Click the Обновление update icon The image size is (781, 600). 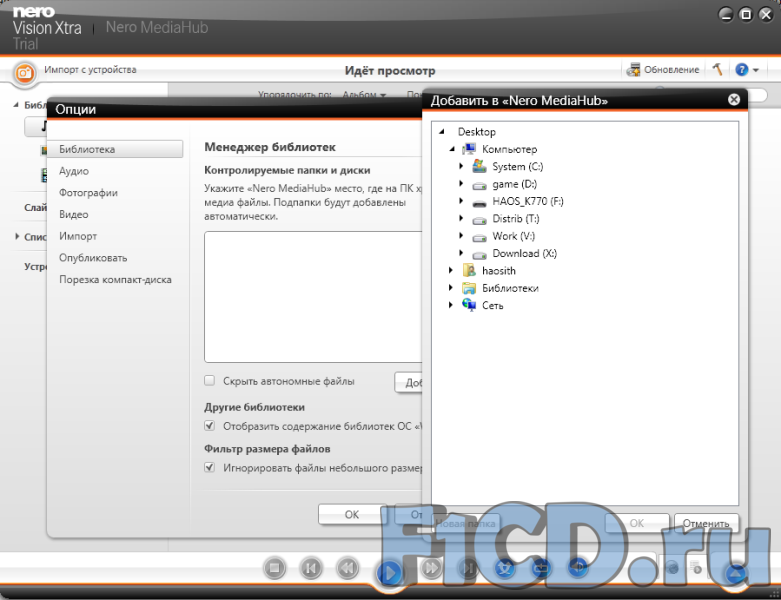click(x=633, y=70)
